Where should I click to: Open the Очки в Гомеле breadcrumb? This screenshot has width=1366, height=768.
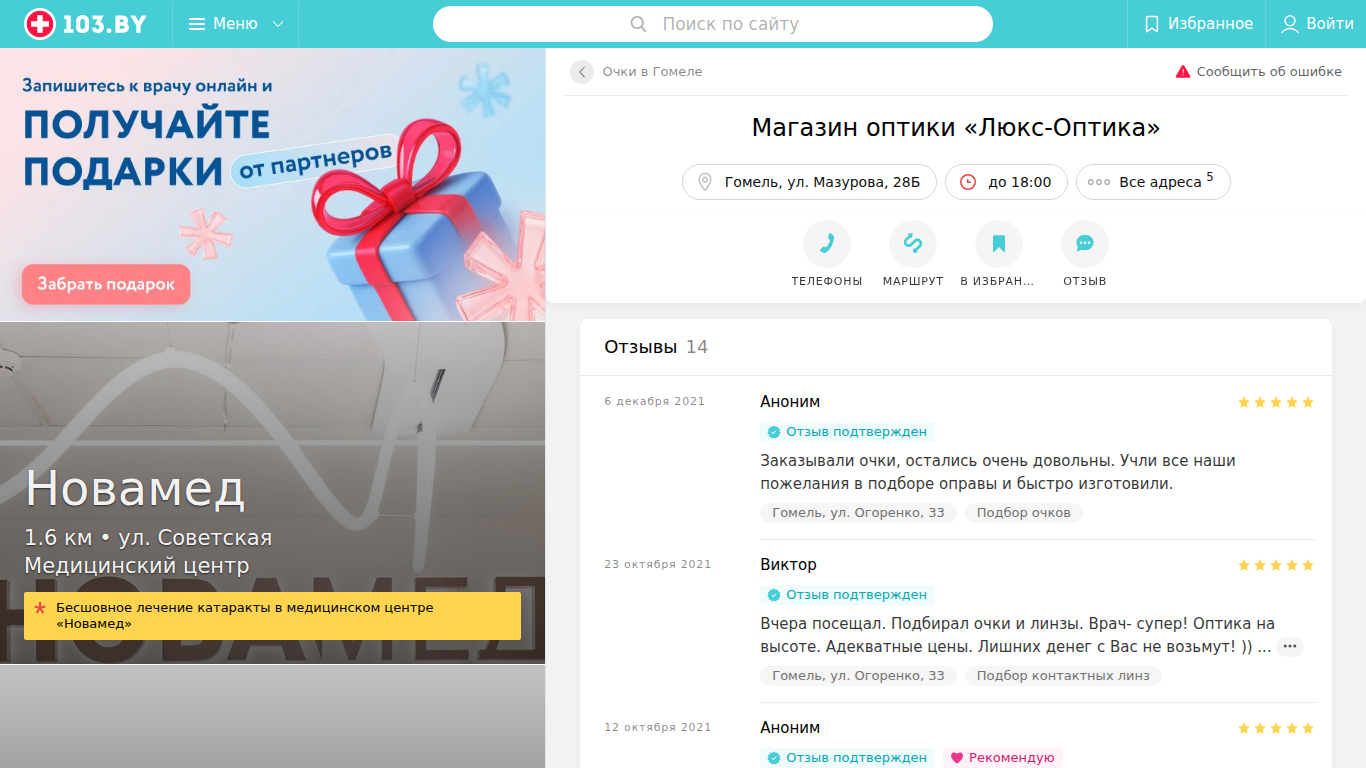pos(652,72)
